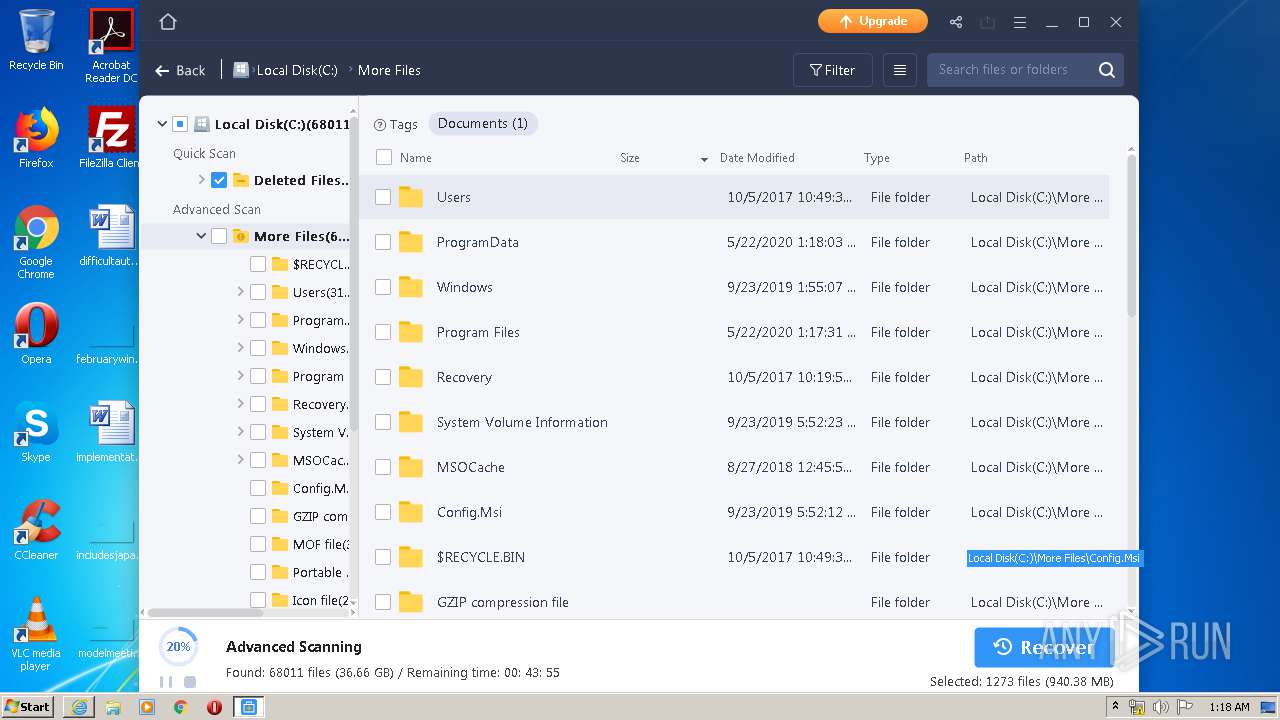Screen dimensions: 1280x720
Task: Open Recycle Bin desktop icon
Action: [x=36, y=41]
